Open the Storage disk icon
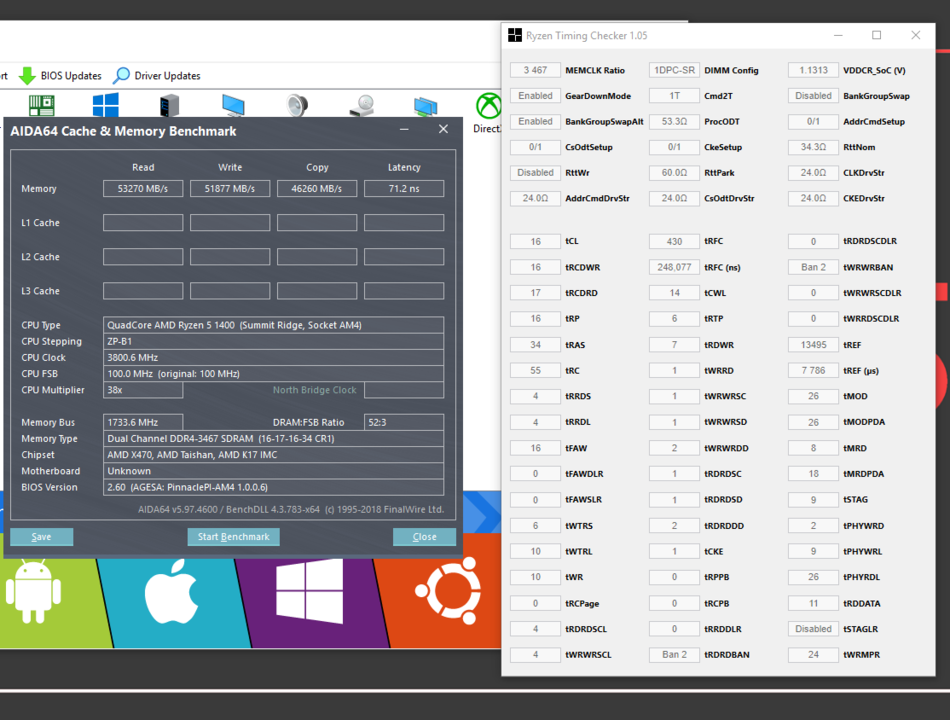950x720 pixels. [362, 105]
